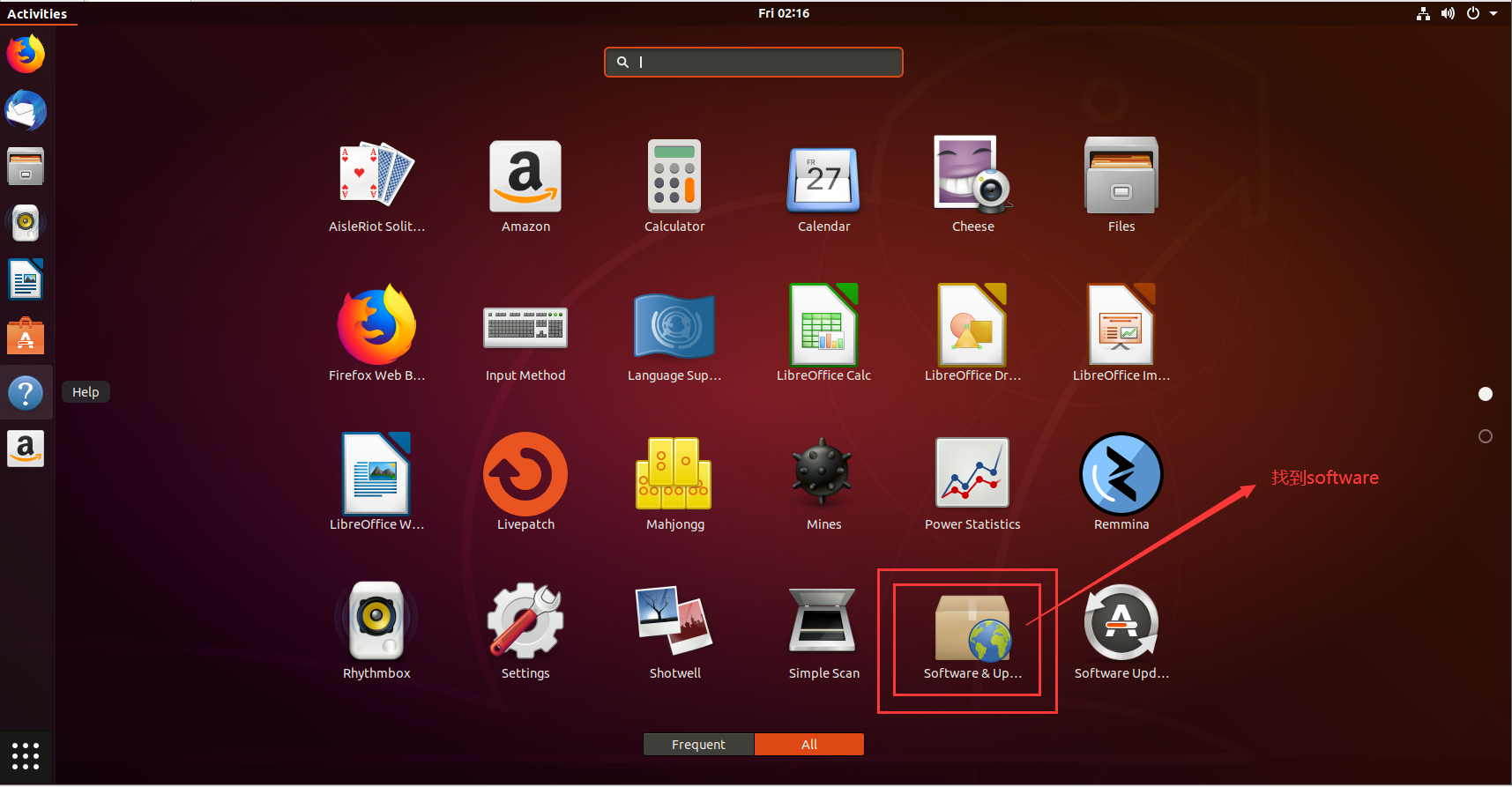The width and height of the screenshot is (1512, 787).
Task: Click the Show Applications grid button
Action: tap(26, 755)
